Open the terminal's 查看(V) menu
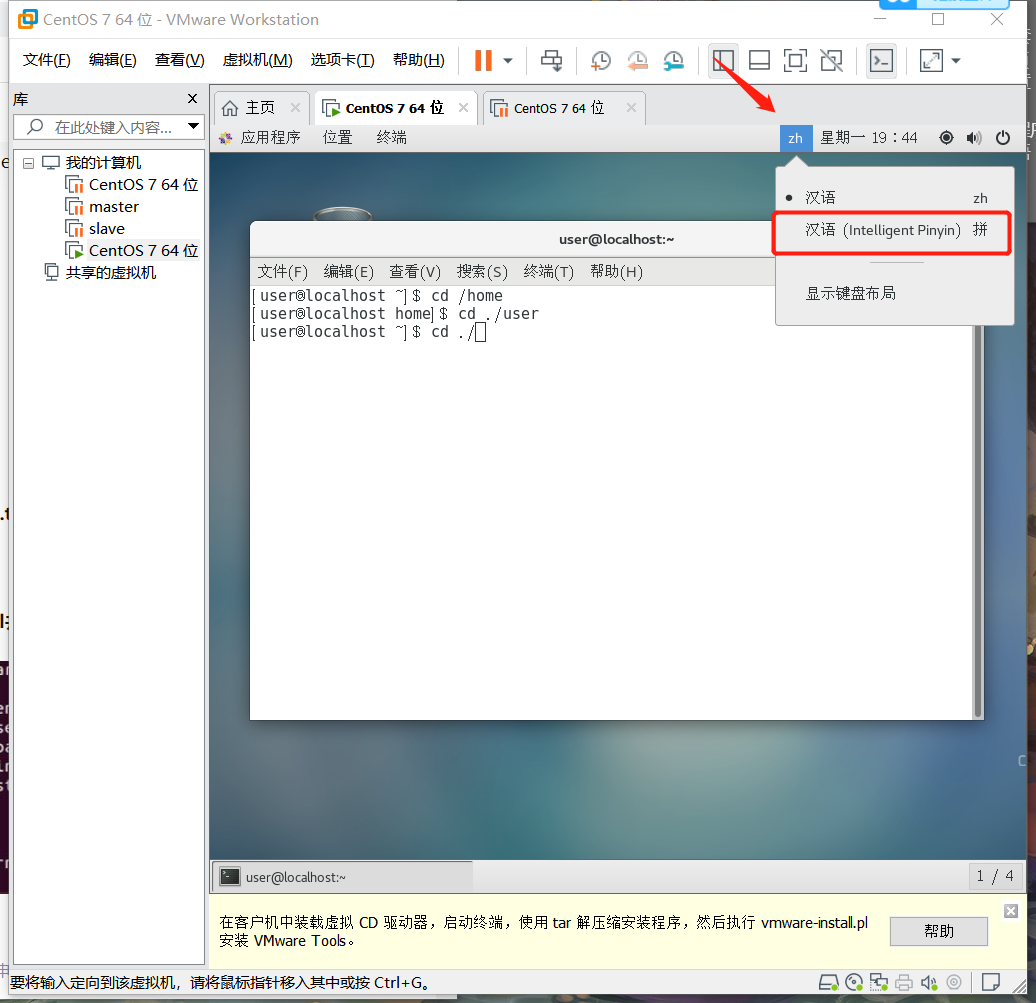 click(x=414, y=272)
